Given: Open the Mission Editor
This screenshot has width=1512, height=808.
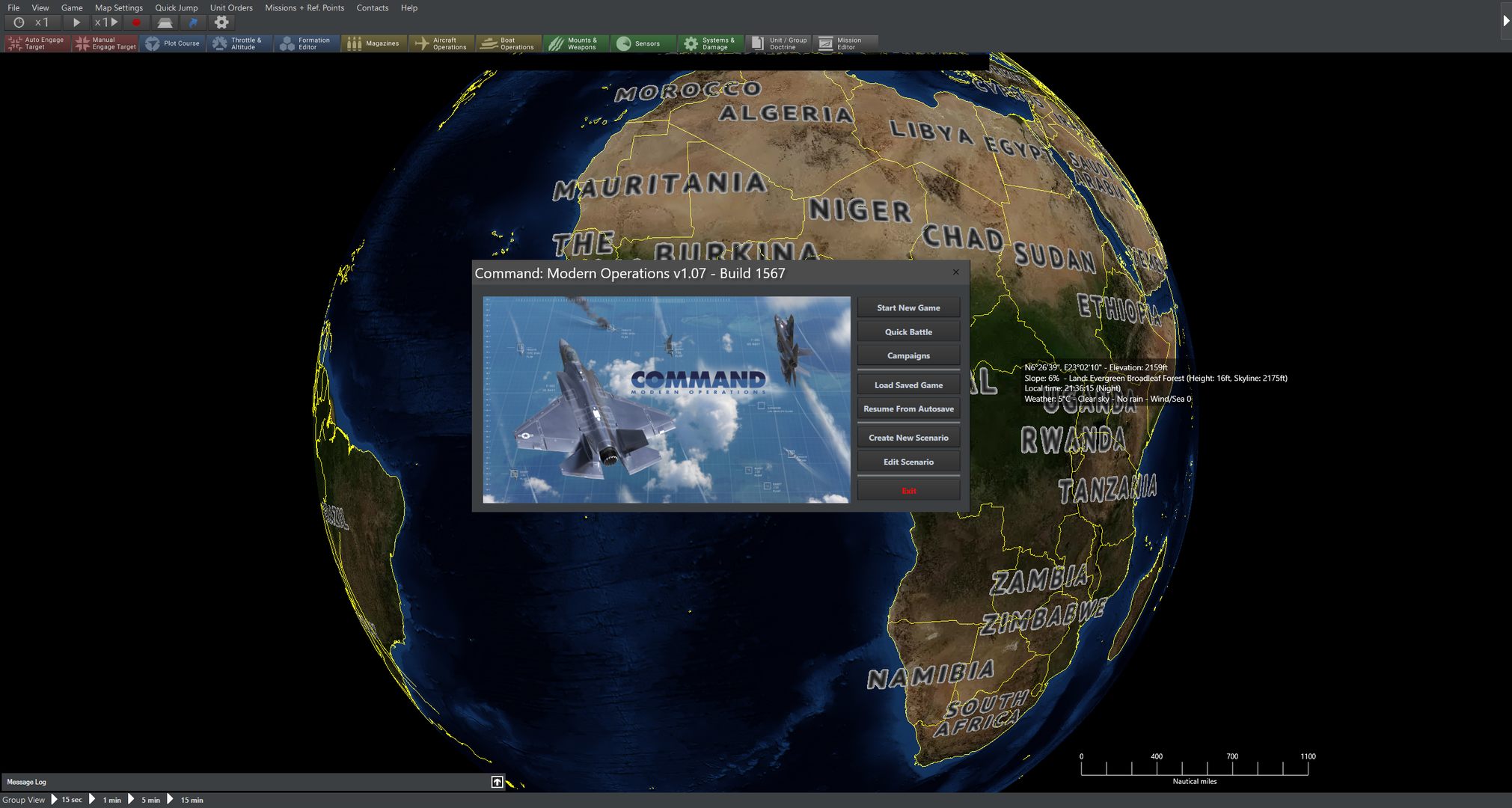Looking at the screenshot, I should pos(845,43).
